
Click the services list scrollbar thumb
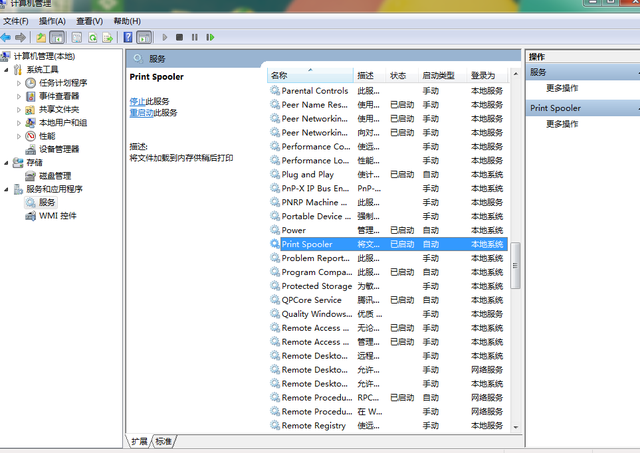pos(516,266)
